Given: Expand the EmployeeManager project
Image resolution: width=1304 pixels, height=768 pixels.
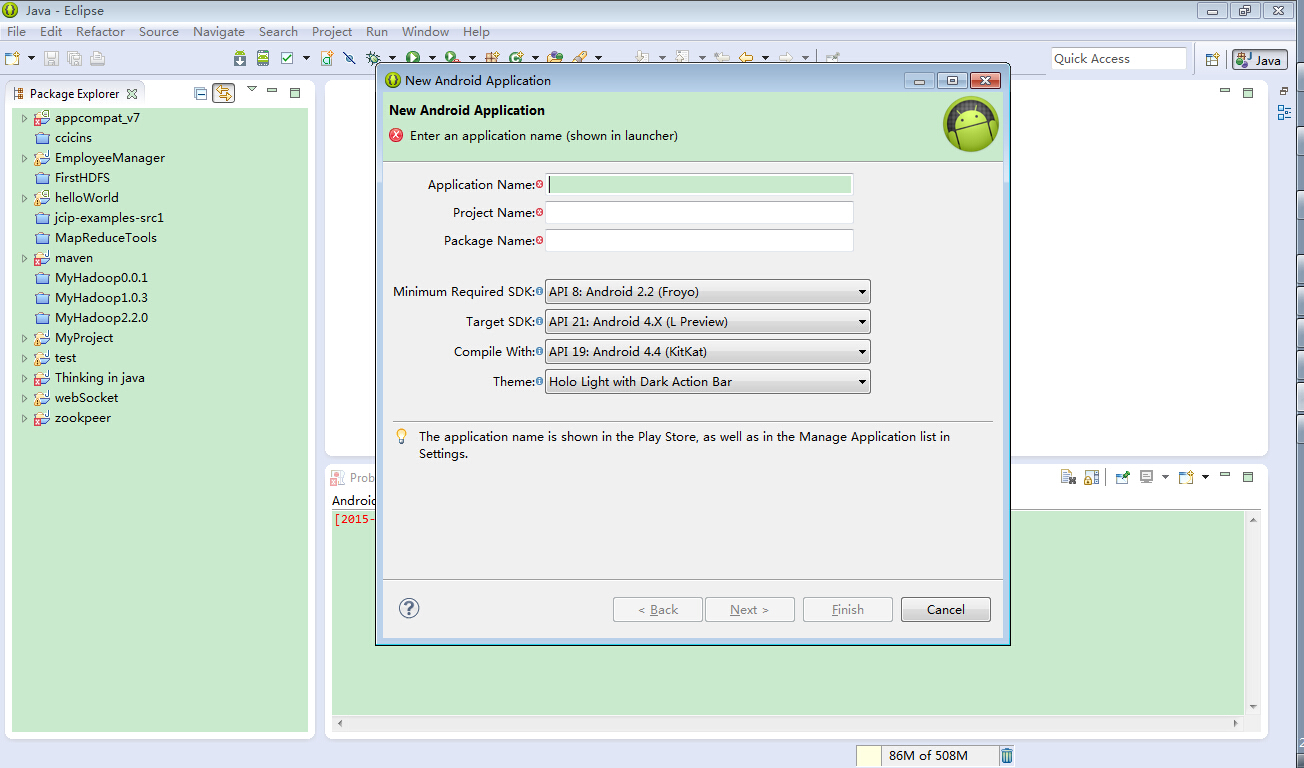Looking at the screenshot, I should [25, 158].
